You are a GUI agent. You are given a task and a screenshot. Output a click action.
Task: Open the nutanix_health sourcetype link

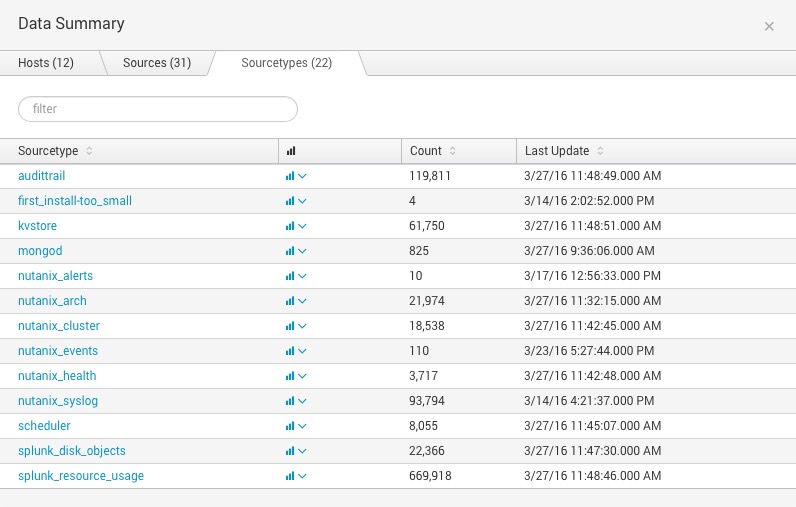click(57, 376)
